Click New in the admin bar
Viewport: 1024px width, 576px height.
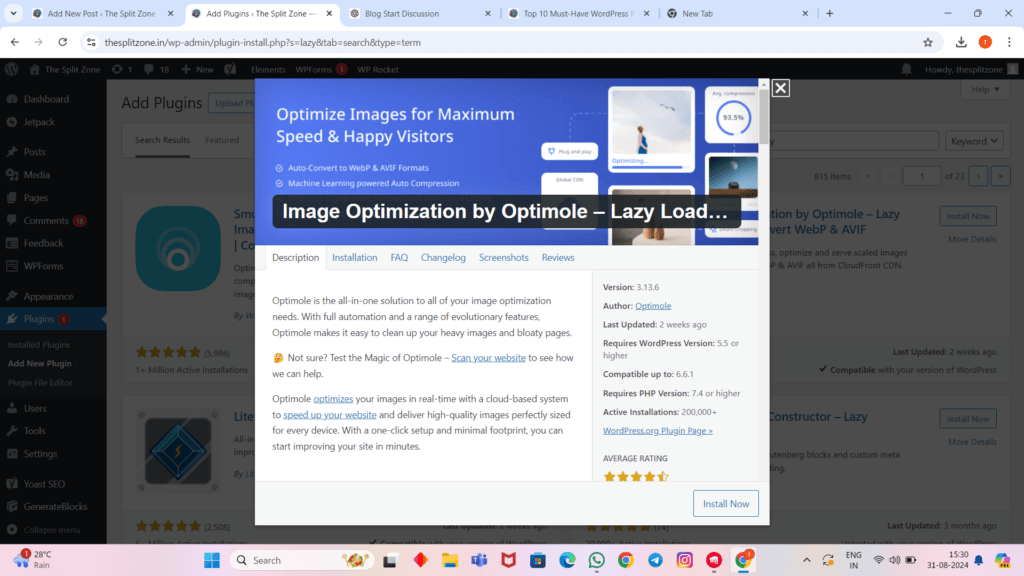tap(198, 69)
